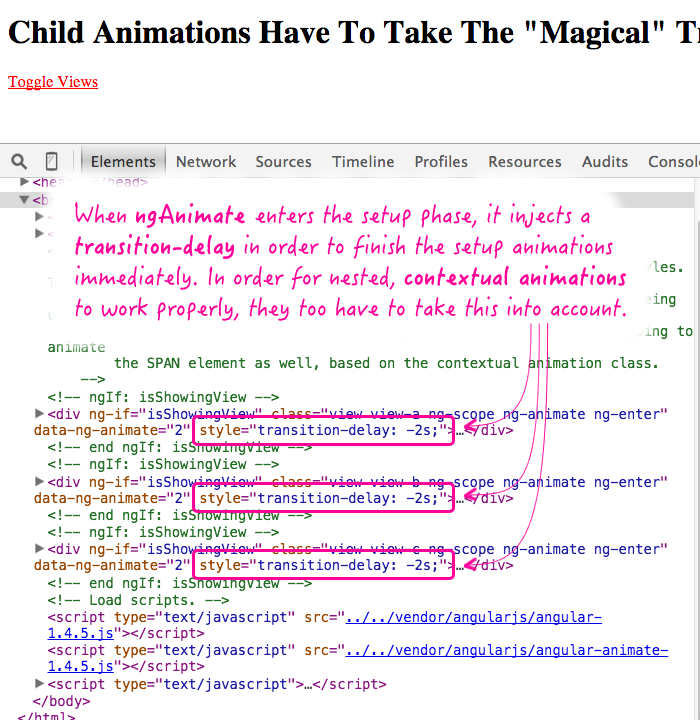Image resolution: width=700 pixels, height=720 pixels.
Task: Go to the Profiles tab
Action: pos(441,161)
